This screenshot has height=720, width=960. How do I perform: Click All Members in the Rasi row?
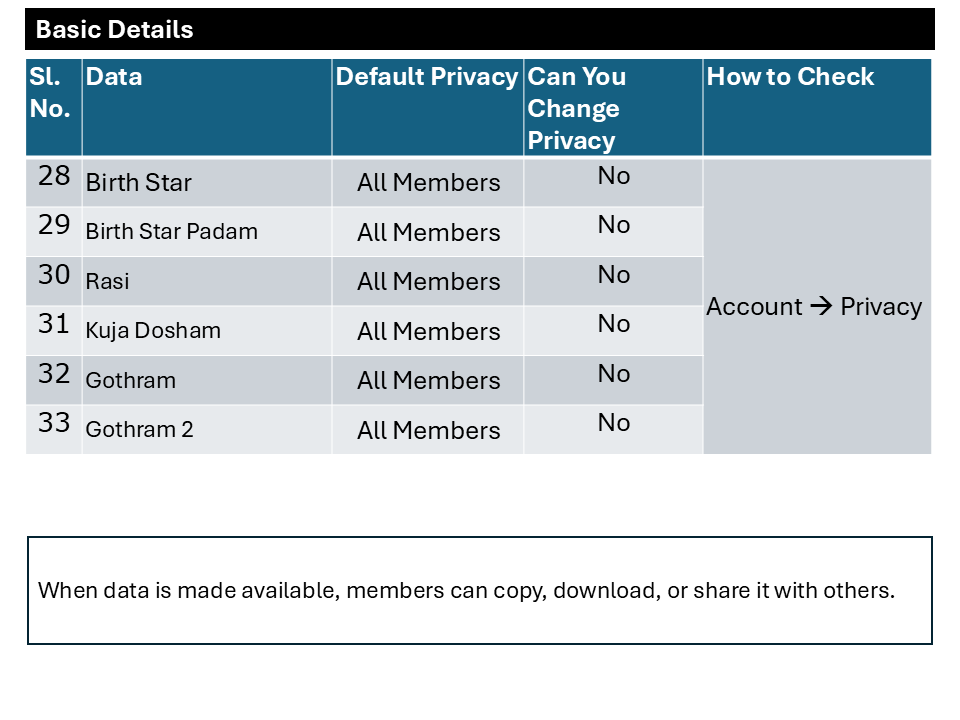tap(429, 282)
